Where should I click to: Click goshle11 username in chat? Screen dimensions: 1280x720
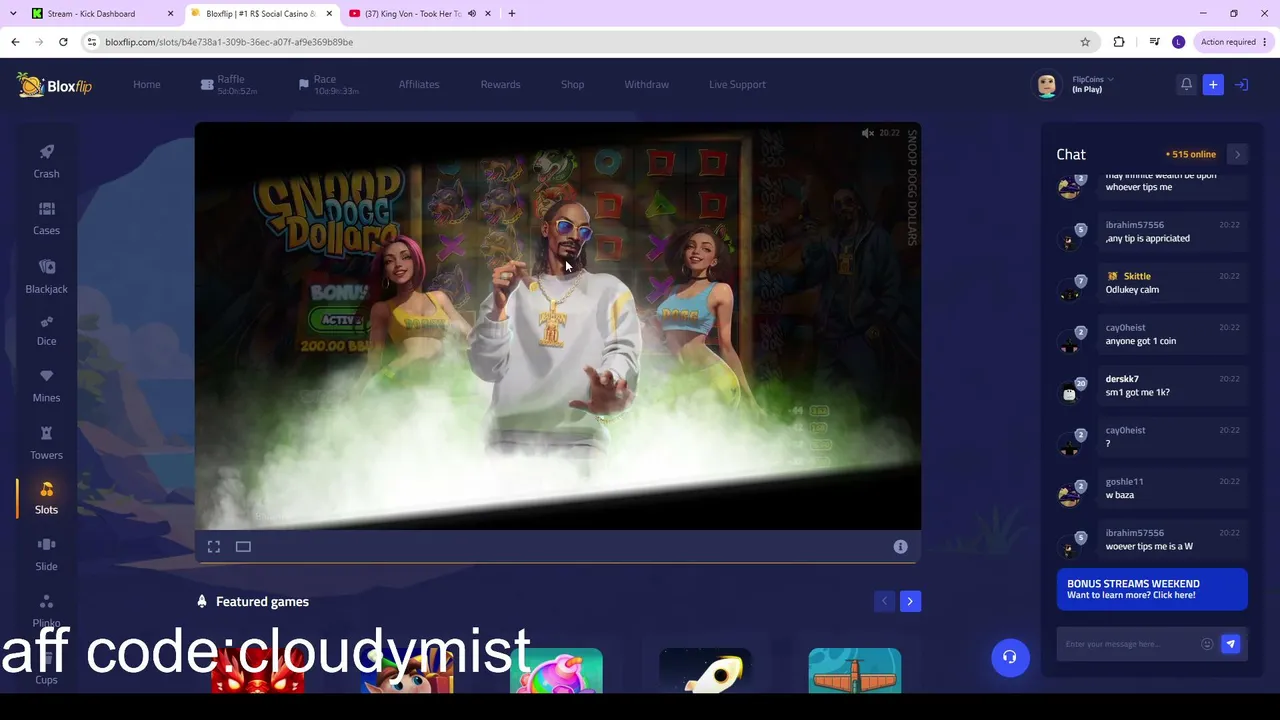click(1124, 482)
